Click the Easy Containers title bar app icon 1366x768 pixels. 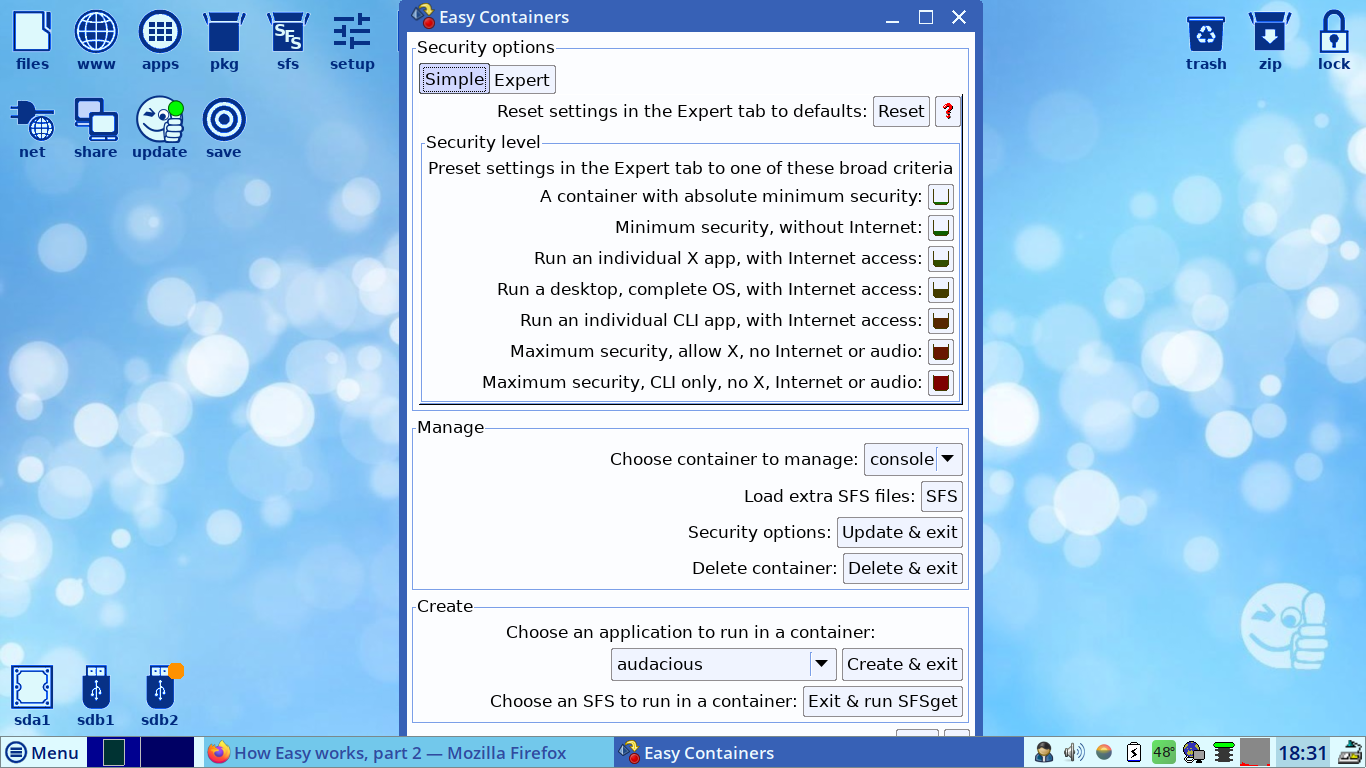point(422,17)
